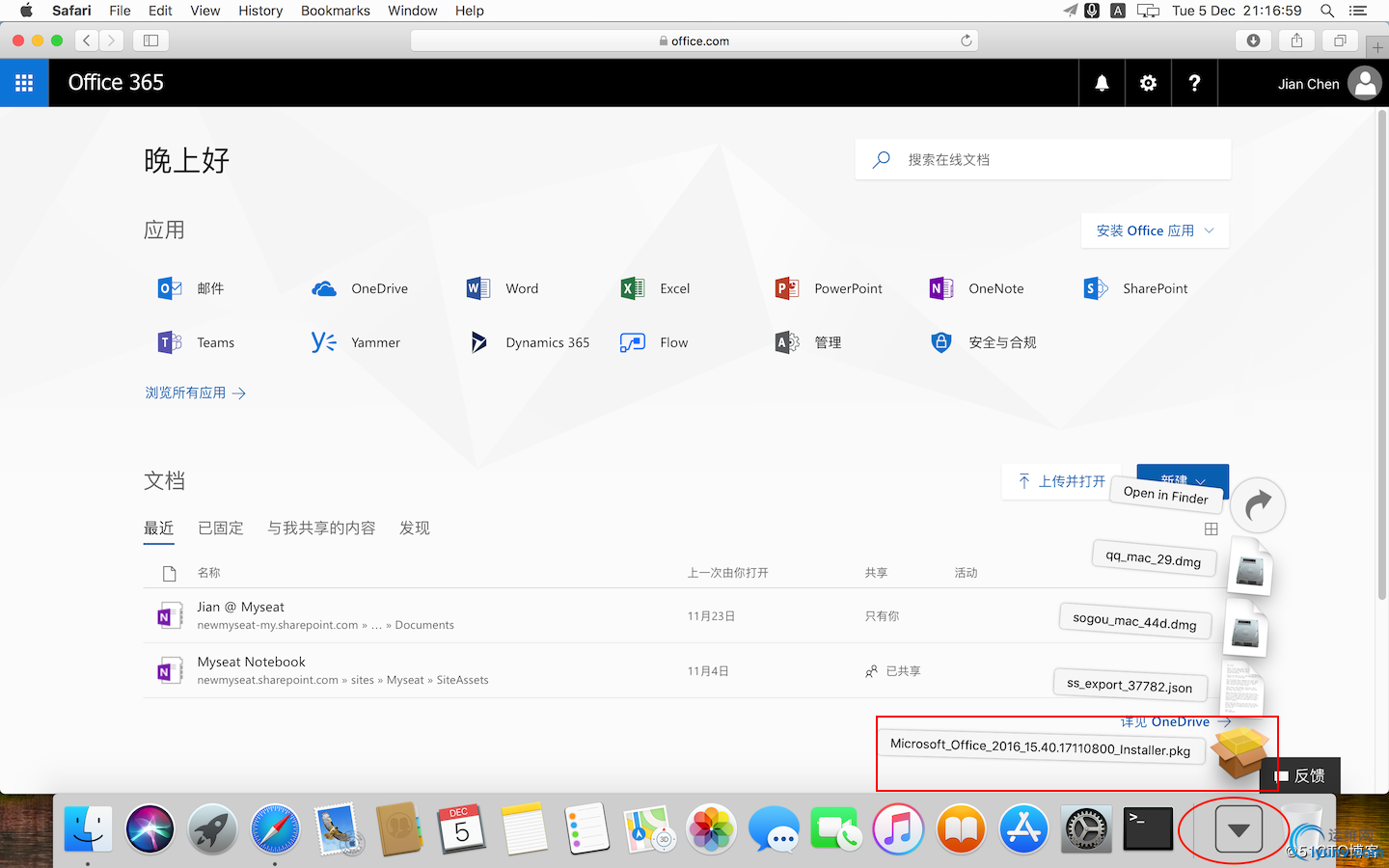Open Yammer from the apps list
This screenshot has width=1389, height=868.
pos(356,342)
